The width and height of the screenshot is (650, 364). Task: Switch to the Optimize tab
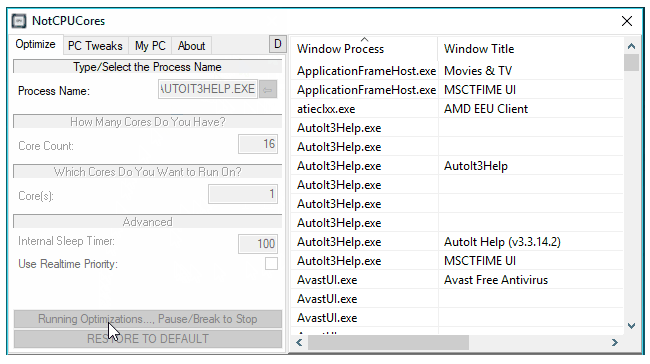coord(35,44)
